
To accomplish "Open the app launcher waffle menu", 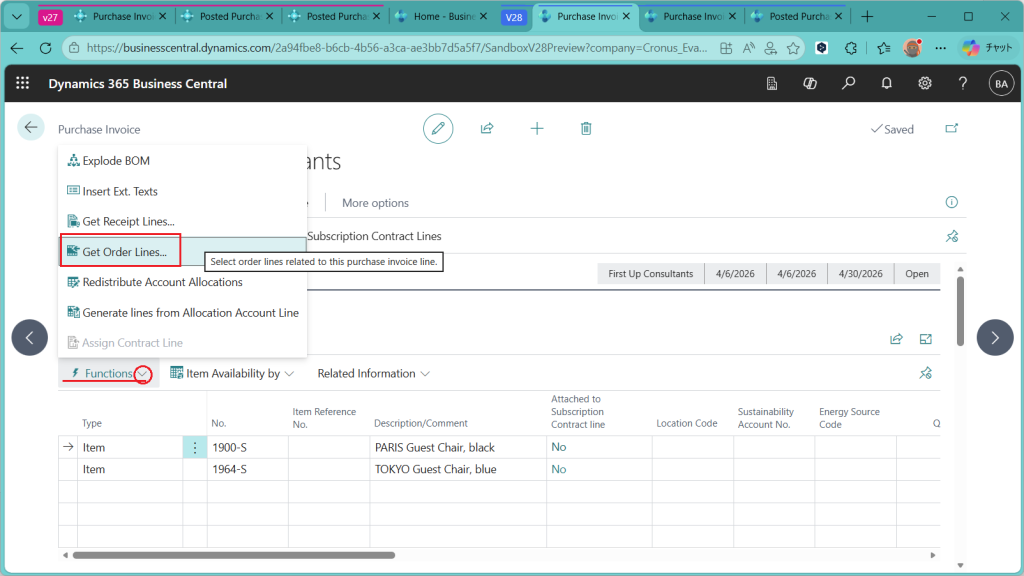I will pyautogui.click(x=23, y=84).
